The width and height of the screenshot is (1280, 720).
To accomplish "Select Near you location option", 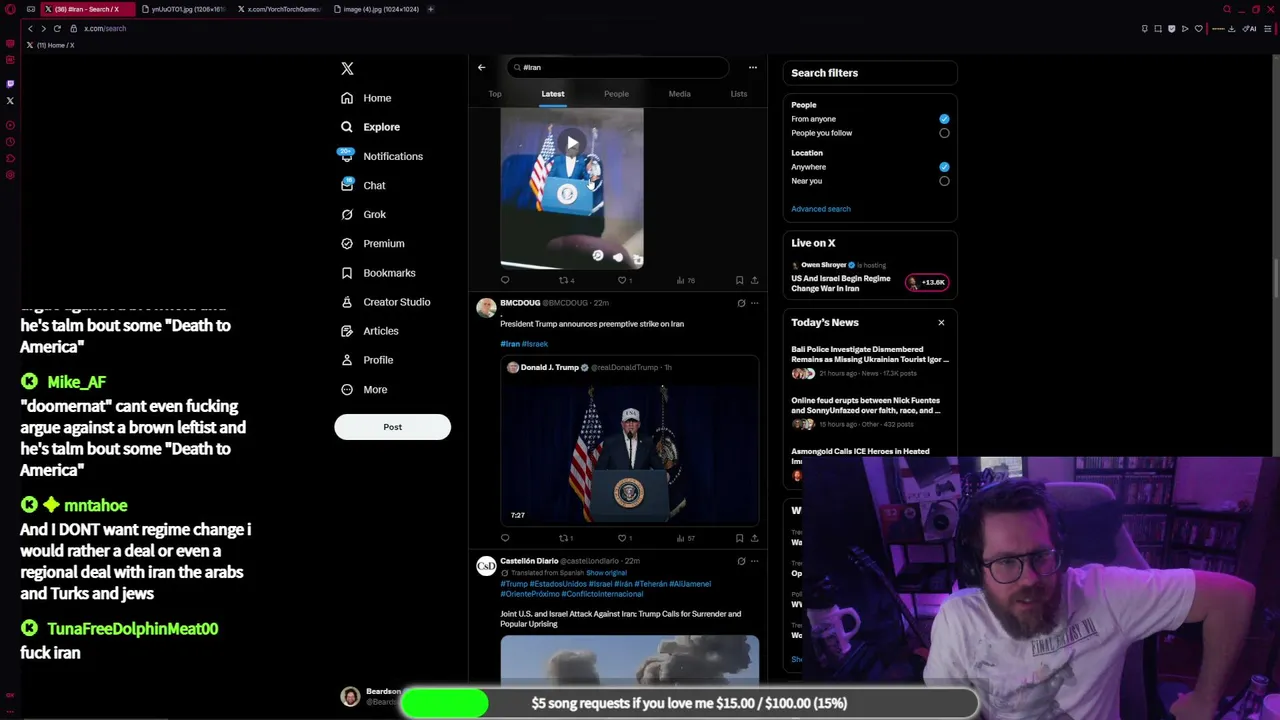I will pyautogui.click(x=944, y=181).
